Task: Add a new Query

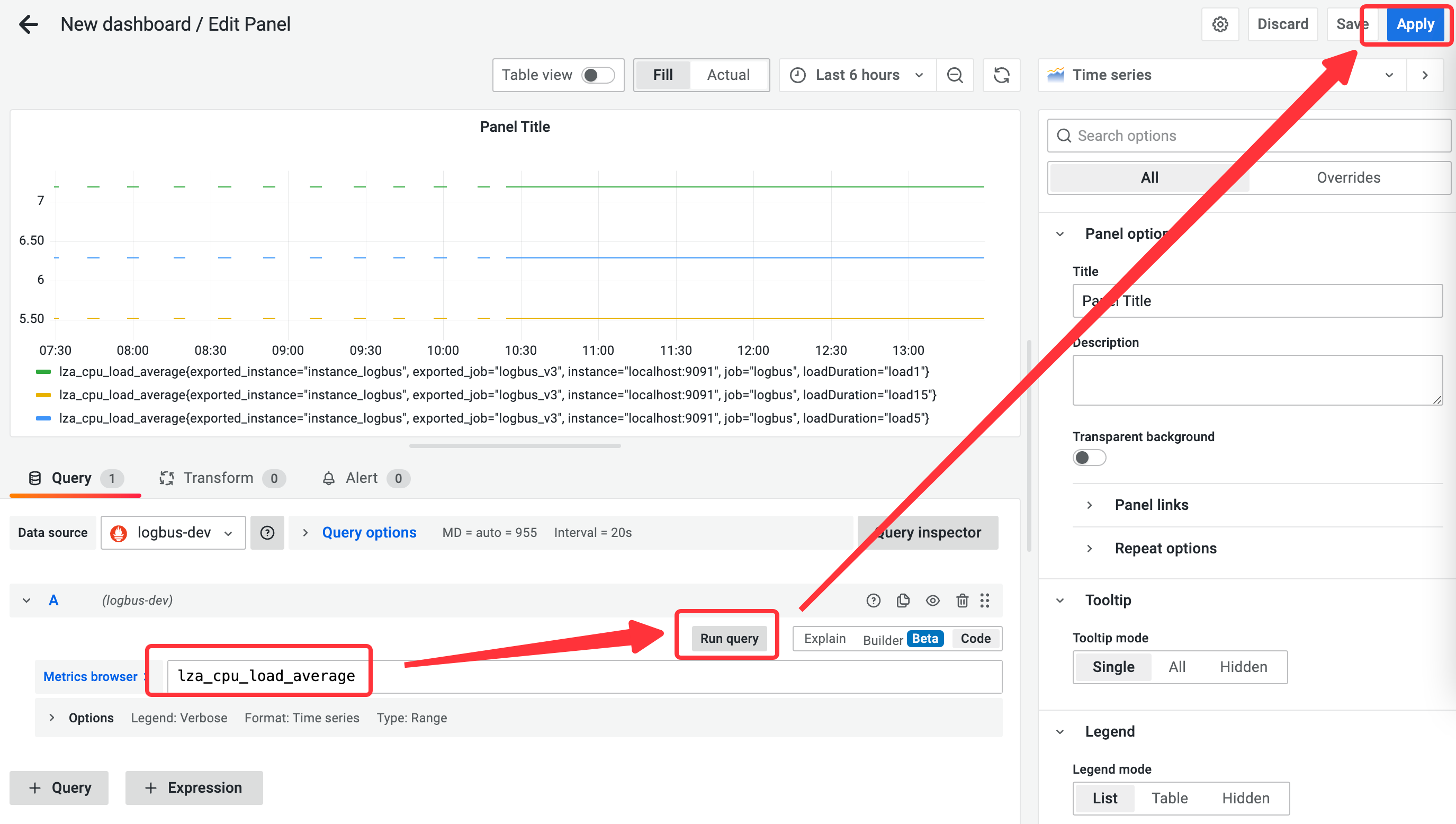Action: [x=59, y=788]
